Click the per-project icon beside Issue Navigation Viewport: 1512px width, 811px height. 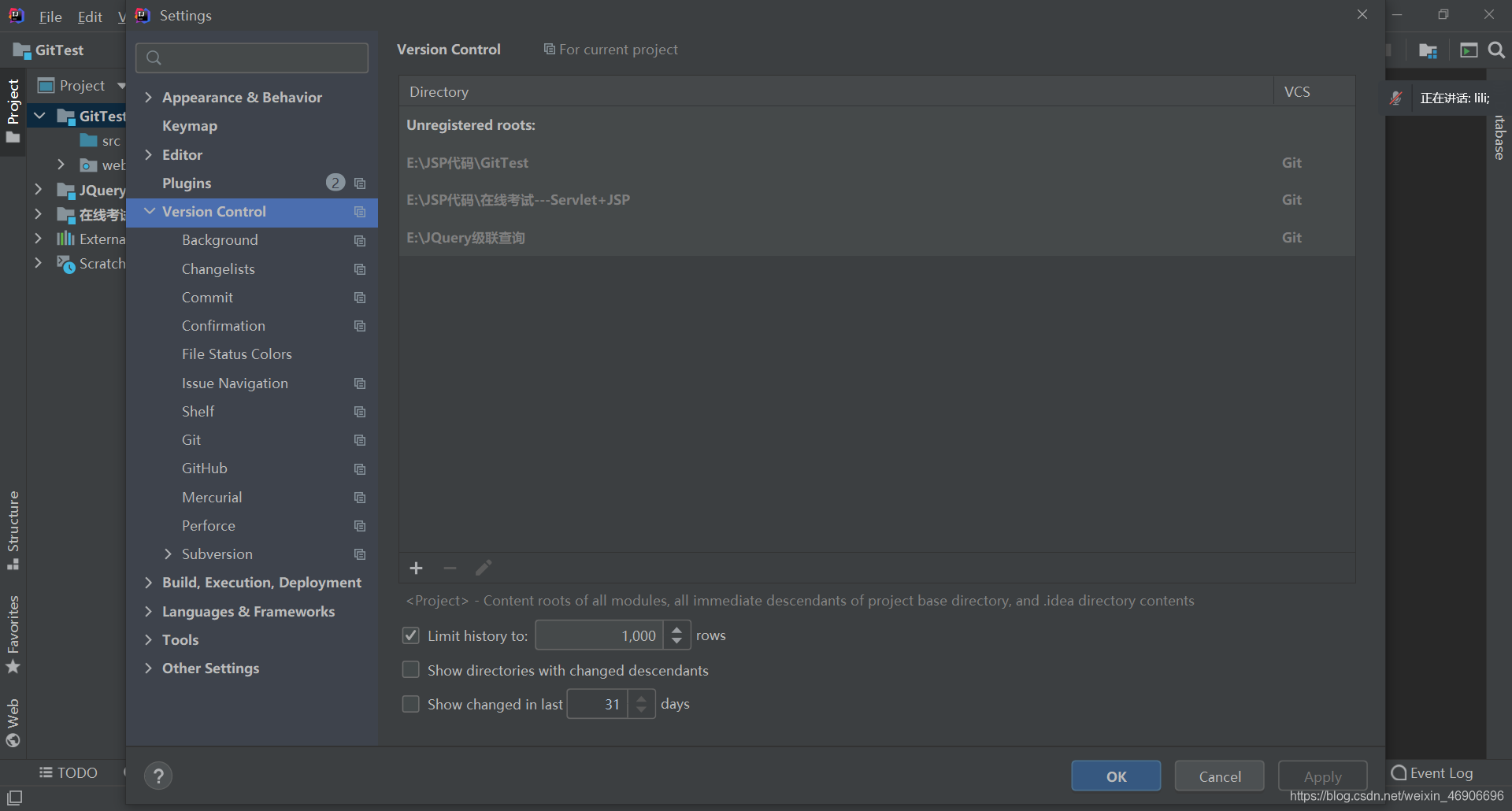coord(360,383)
